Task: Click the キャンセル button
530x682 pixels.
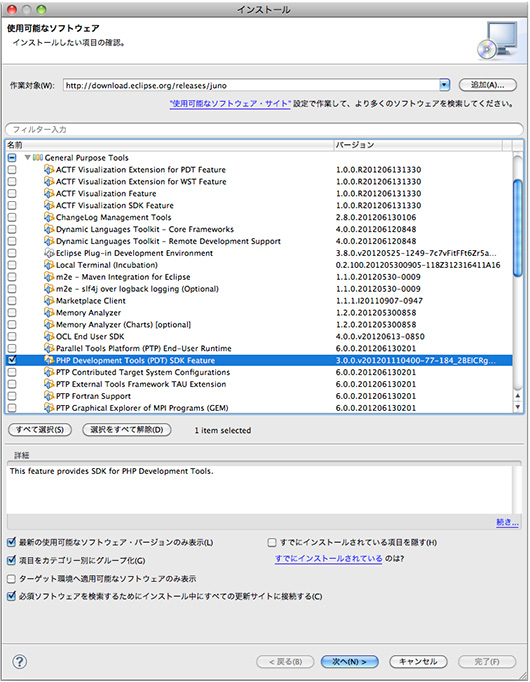Action: [418, 662]
